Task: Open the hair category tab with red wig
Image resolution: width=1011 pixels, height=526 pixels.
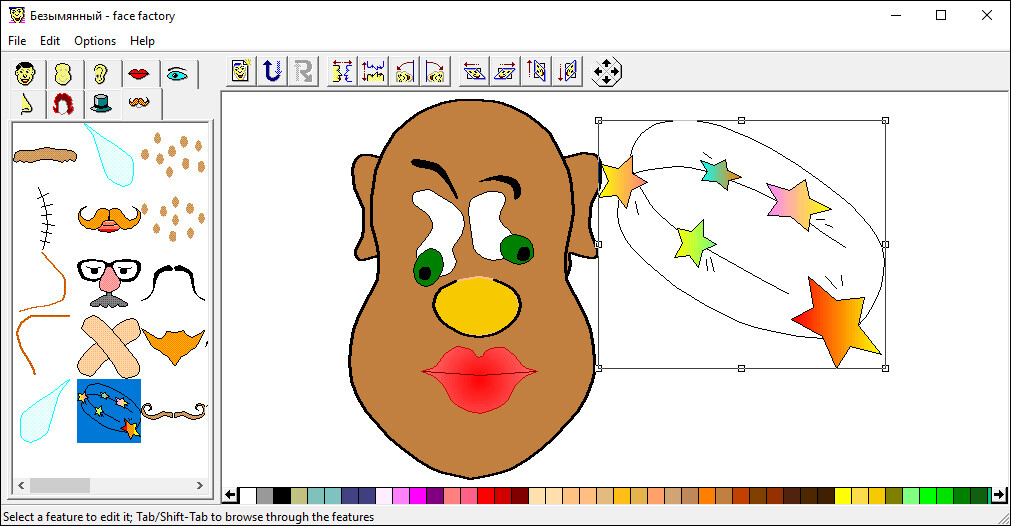Action: coord(63,104)
